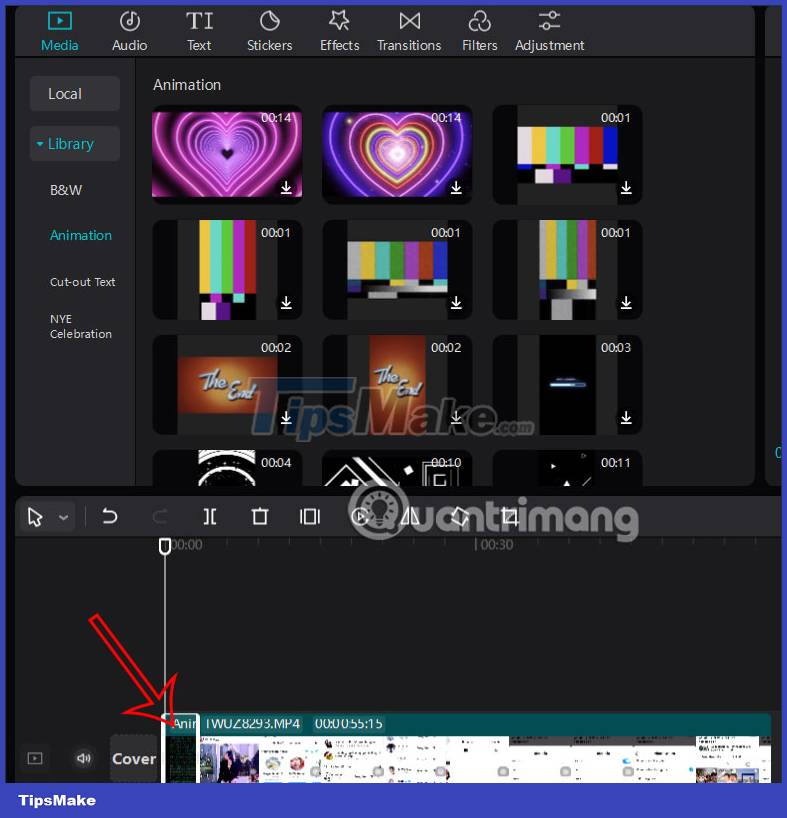Redo the last action

coord(160,516)
